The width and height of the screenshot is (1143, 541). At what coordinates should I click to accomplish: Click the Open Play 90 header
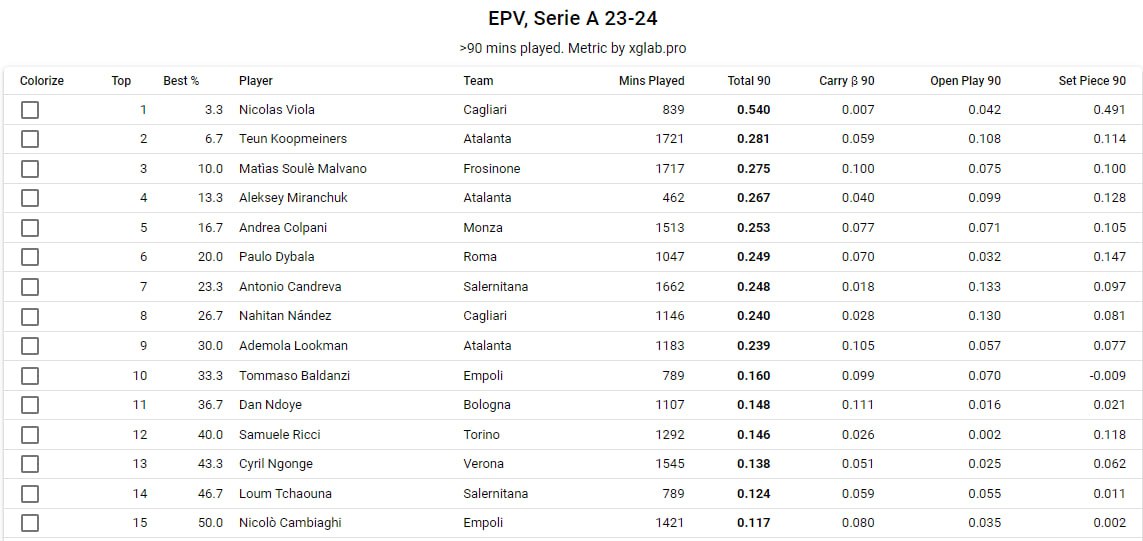coord(965,81)
